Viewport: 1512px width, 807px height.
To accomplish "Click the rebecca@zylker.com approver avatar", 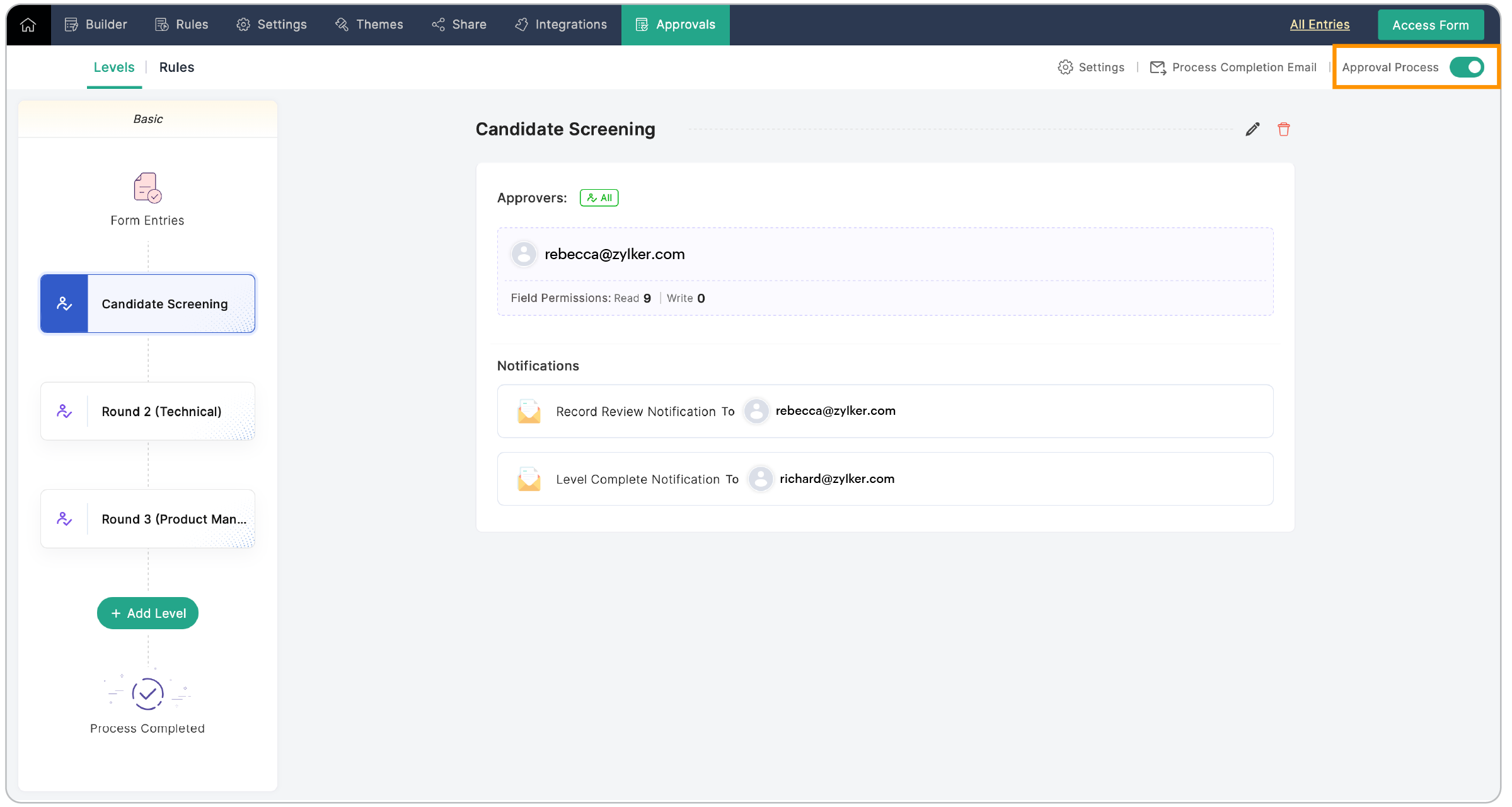I will [524, 254].
